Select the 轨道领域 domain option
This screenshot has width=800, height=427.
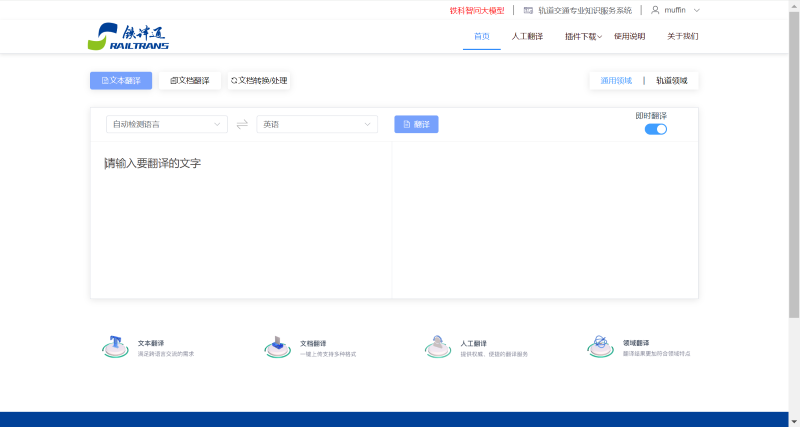point(672,80)
